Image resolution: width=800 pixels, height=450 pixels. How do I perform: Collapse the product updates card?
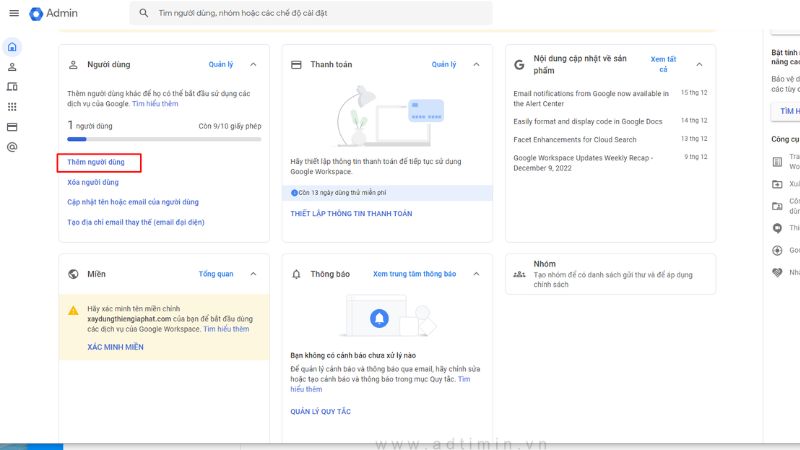(x=699, y=64)
